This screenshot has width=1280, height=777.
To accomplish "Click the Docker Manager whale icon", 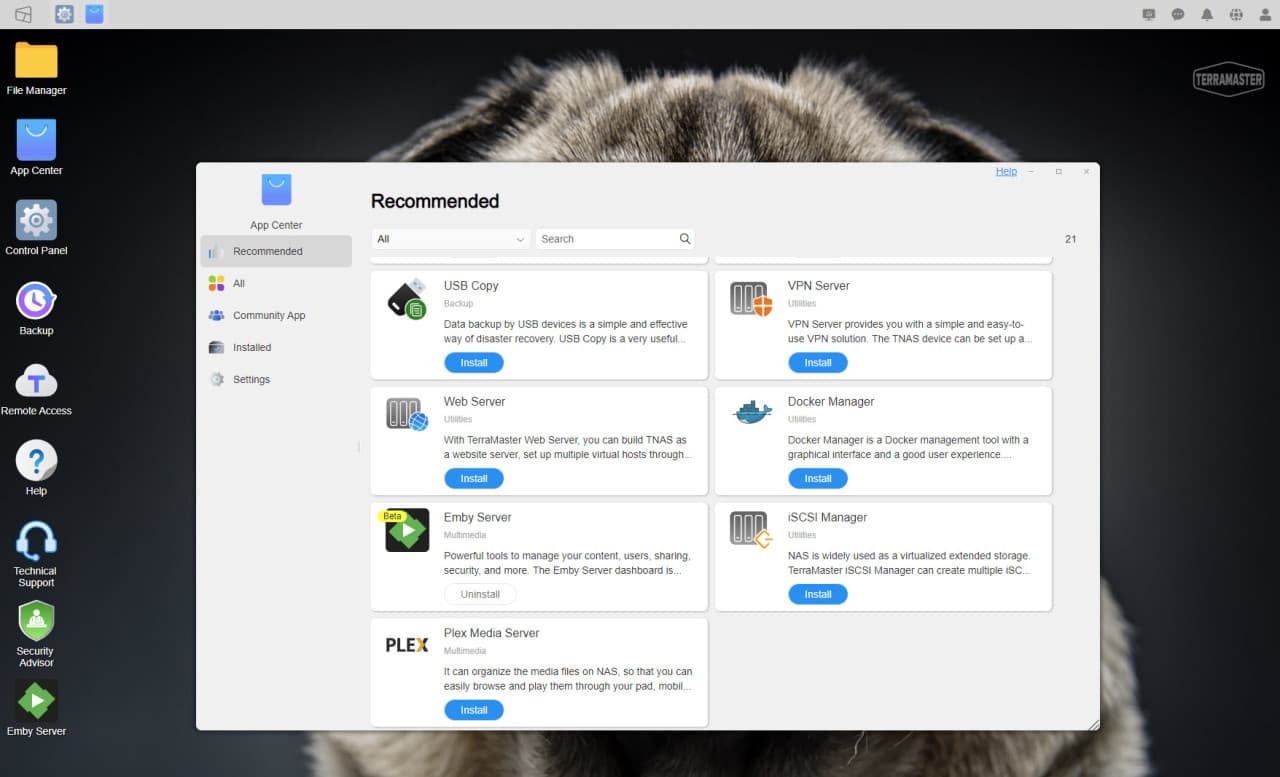I will 751,413.
